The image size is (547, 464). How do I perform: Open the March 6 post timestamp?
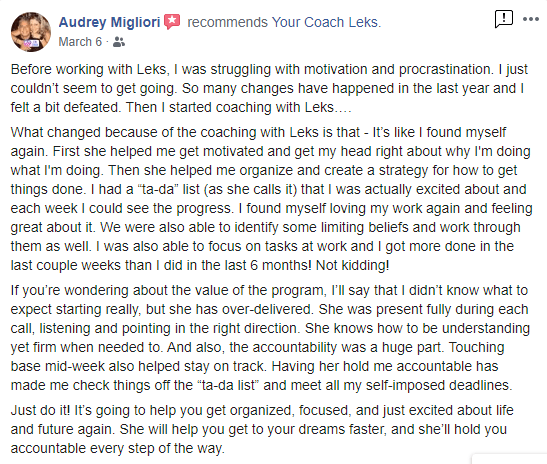click(x=80, y=42)
